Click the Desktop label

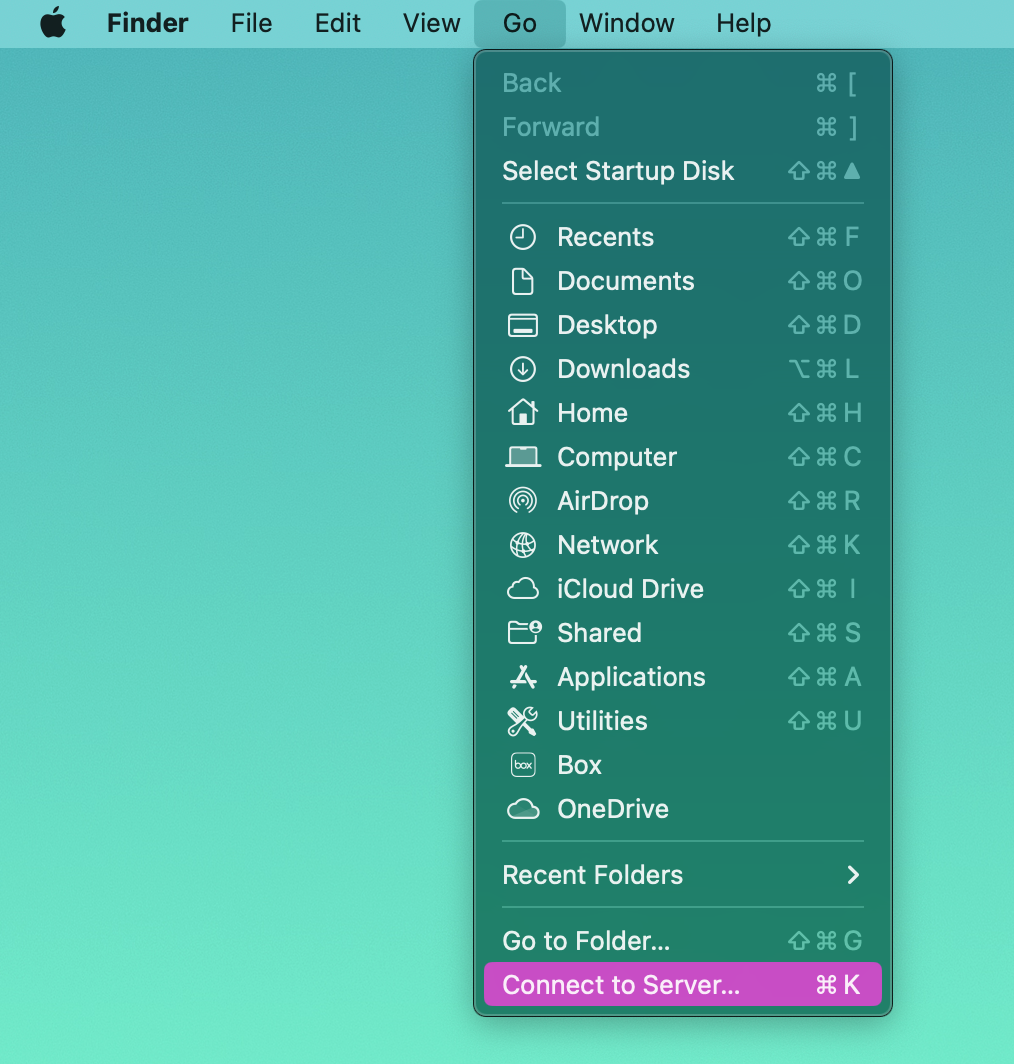click(607, 326)
